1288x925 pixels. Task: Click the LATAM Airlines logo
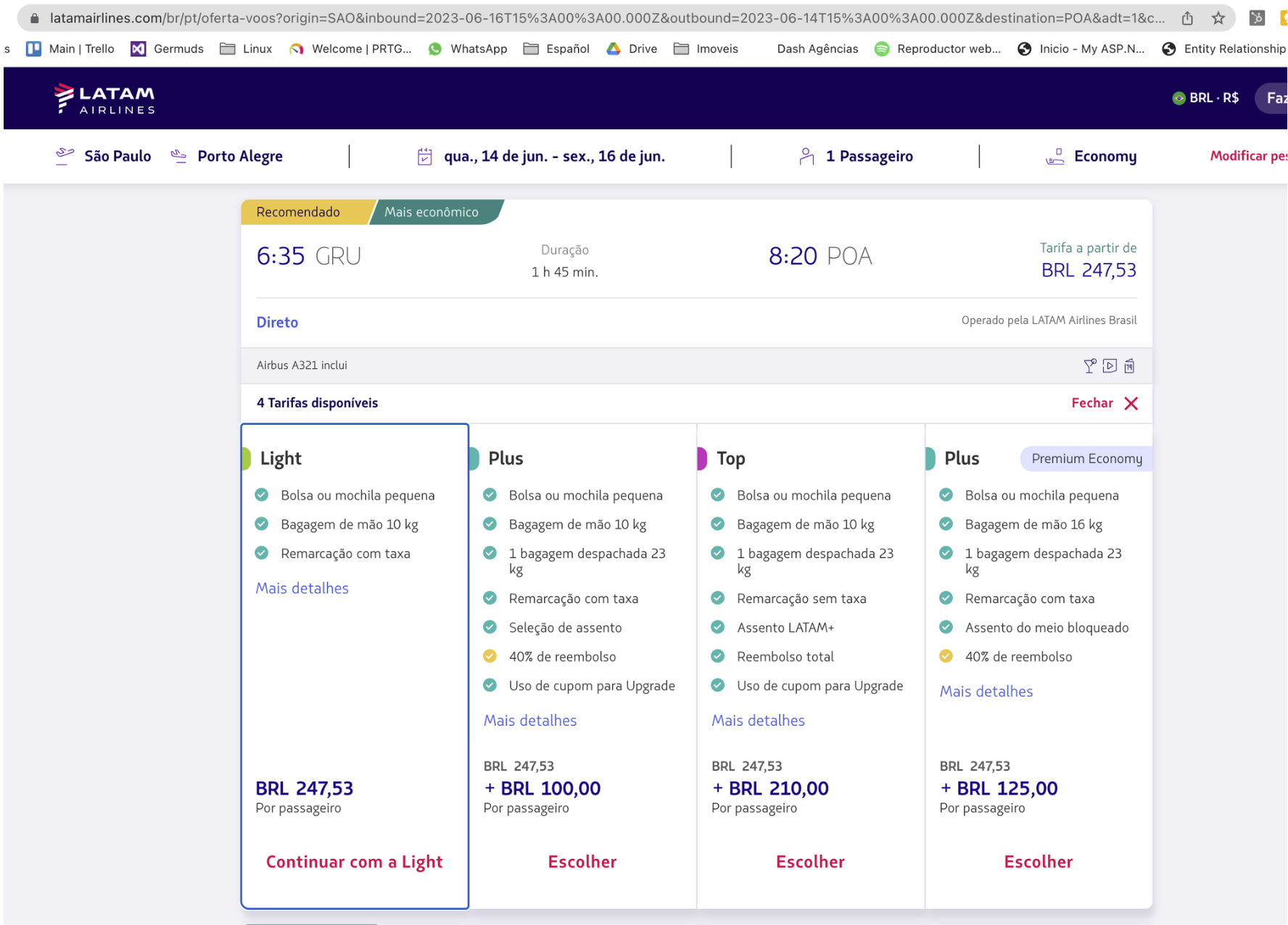pos(104,99)
